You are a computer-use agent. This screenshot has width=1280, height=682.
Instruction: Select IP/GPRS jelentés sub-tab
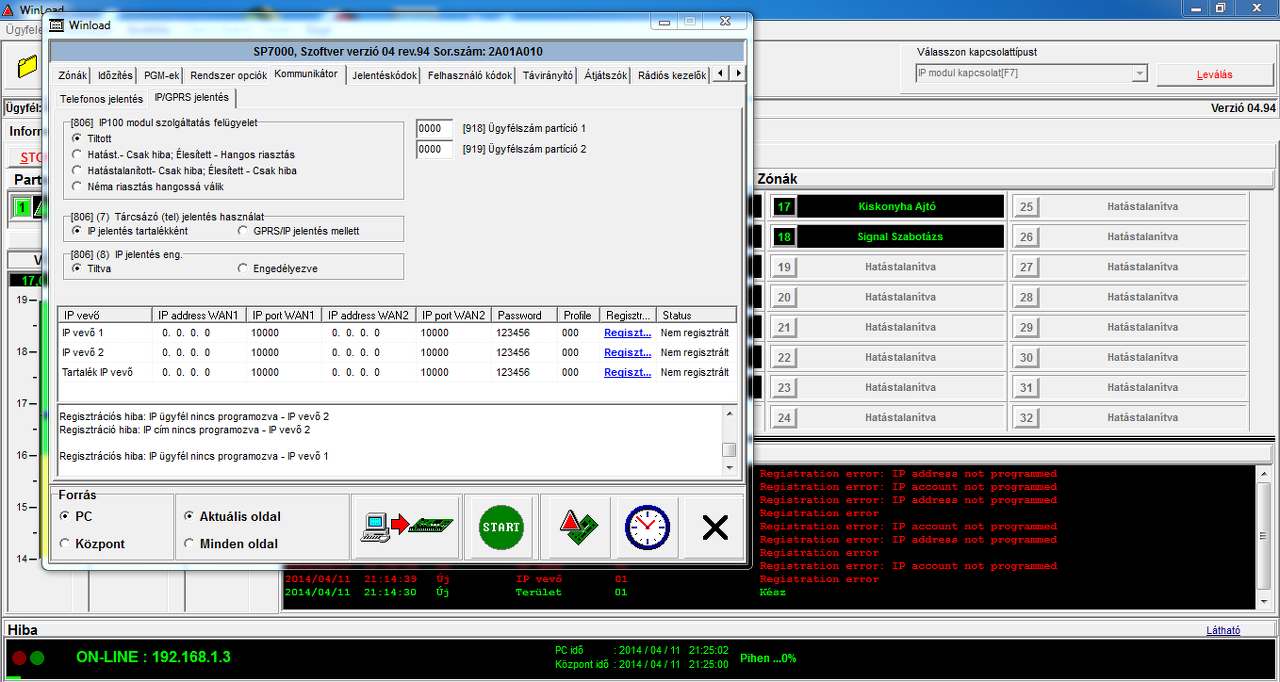point(191,98)
